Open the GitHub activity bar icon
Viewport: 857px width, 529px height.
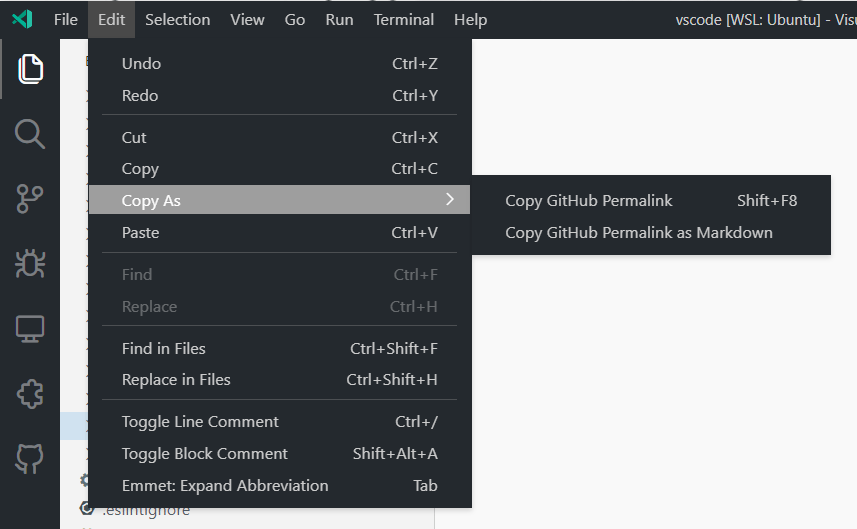point(30,459)
